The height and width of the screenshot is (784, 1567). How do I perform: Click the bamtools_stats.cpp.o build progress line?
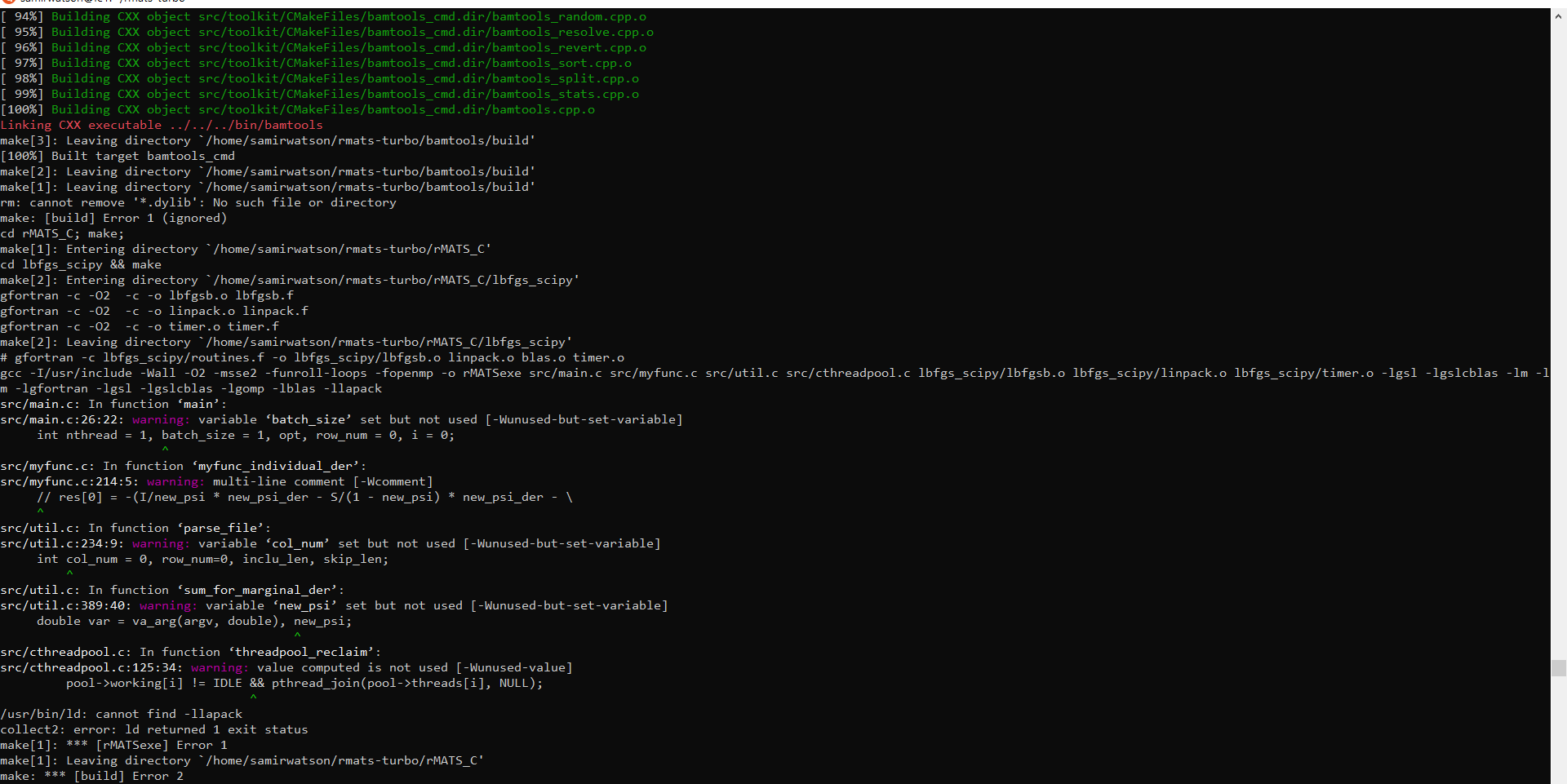click(321, 94)
